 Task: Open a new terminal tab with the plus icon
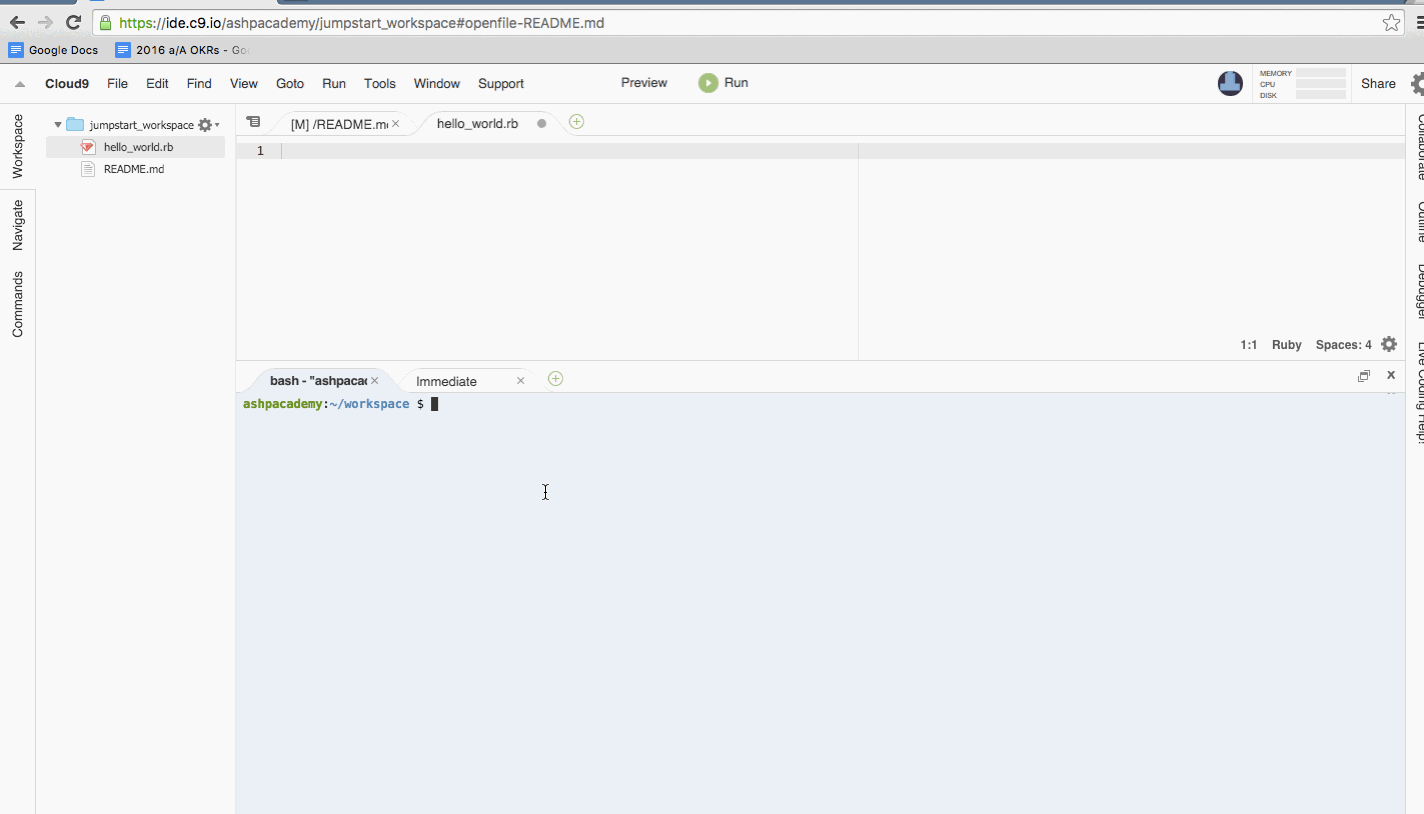click(555, 379)
